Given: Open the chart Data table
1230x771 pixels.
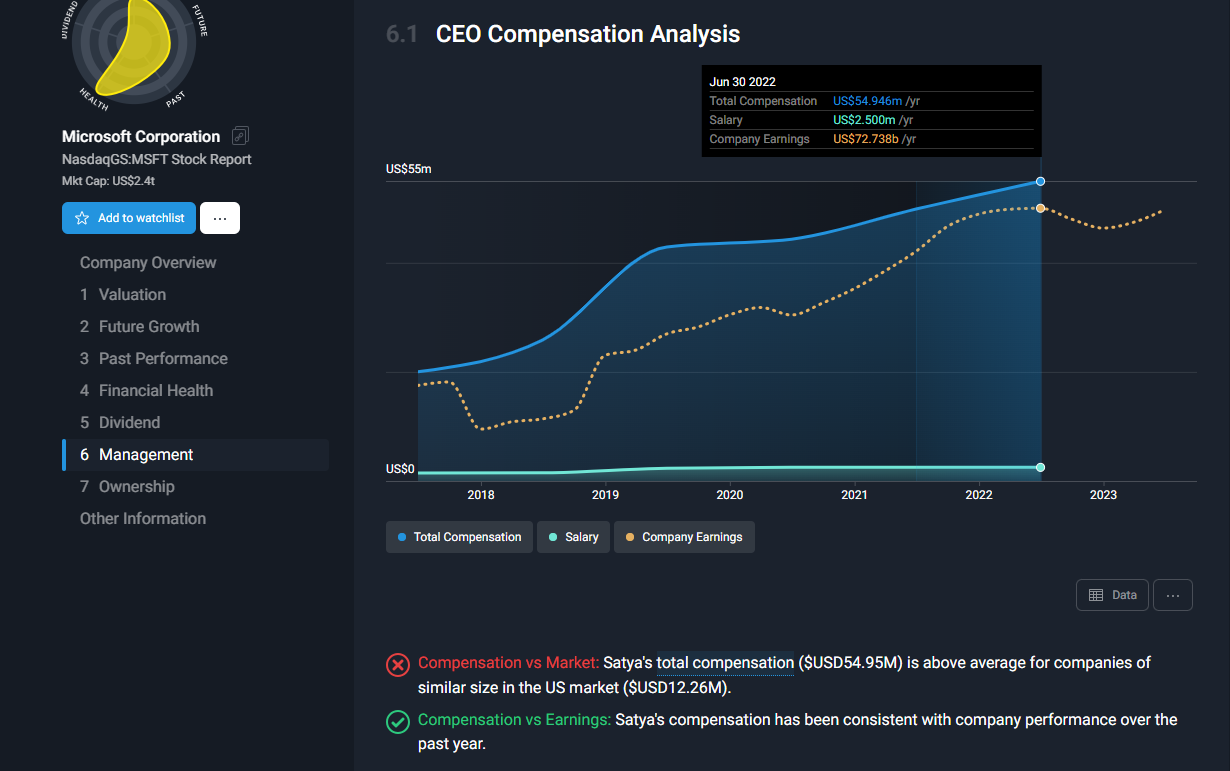Looking at the screenshot, I should click(x=1112, y=595).
